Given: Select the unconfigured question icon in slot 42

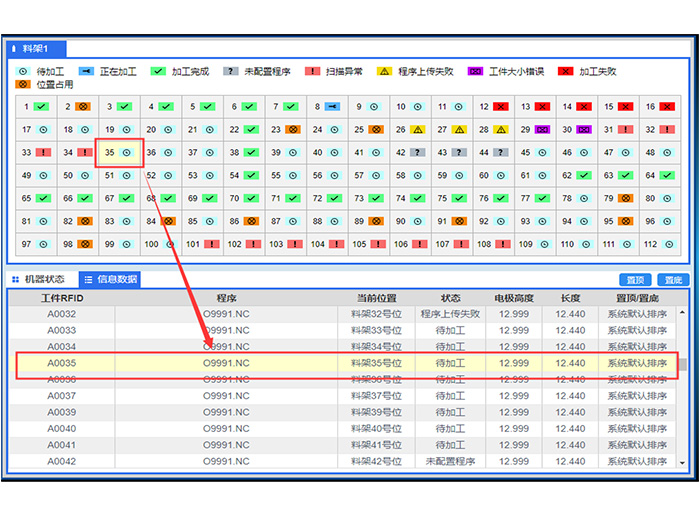Looking at the screenshot, I should point(417,153).
